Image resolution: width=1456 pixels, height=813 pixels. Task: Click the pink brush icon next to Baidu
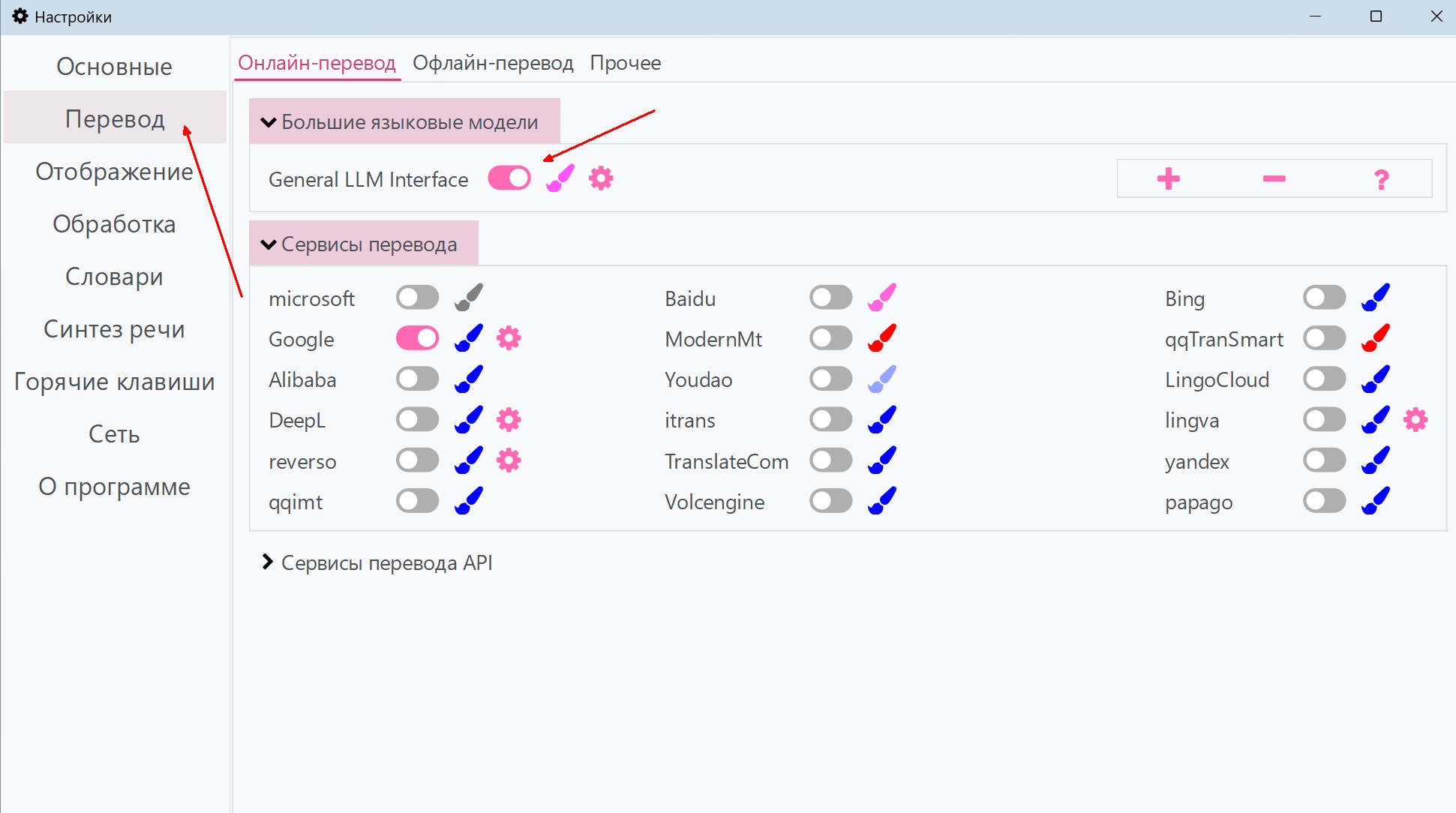[882, 298]
